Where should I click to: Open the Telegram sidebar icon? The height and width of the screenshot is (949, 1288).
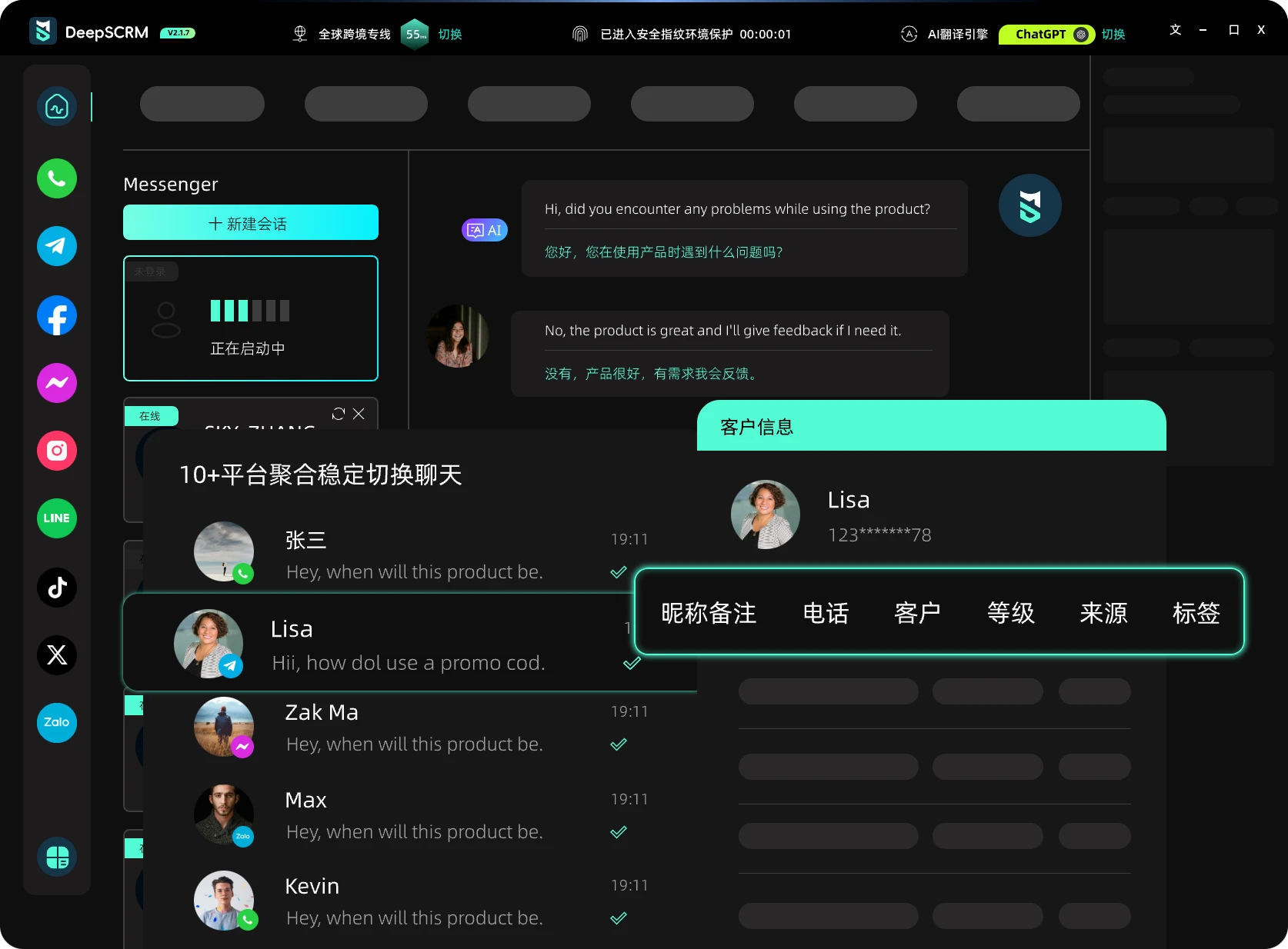coord(57,246)
